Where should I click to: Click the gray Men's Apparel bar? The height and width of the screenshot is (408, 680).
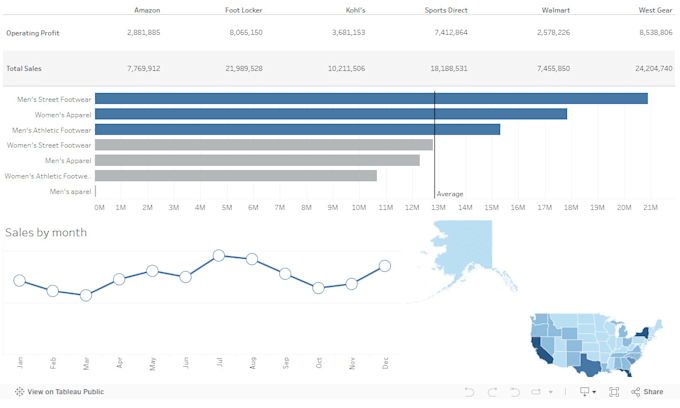258,160
